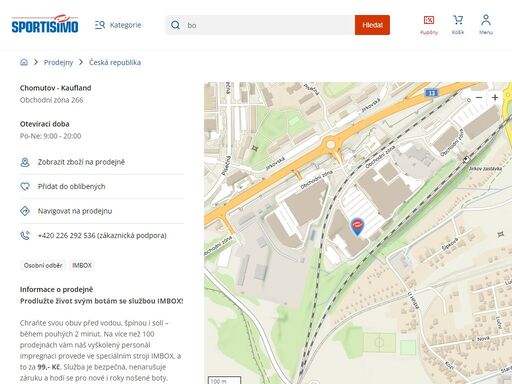Click the search magnifier icon
Viewport: 512px width, 384px height.
175,25
